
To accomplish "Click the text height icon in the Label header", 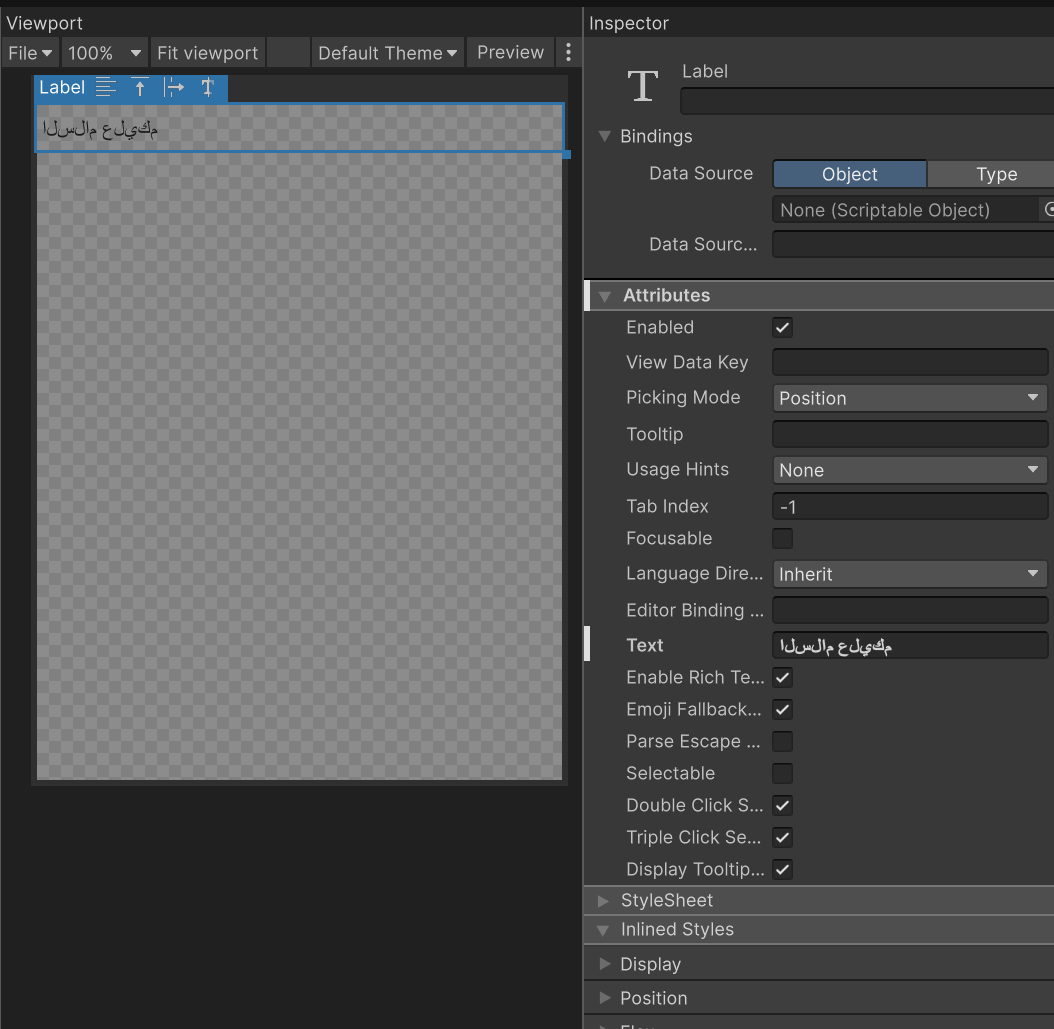I will [x=208, y=87].
